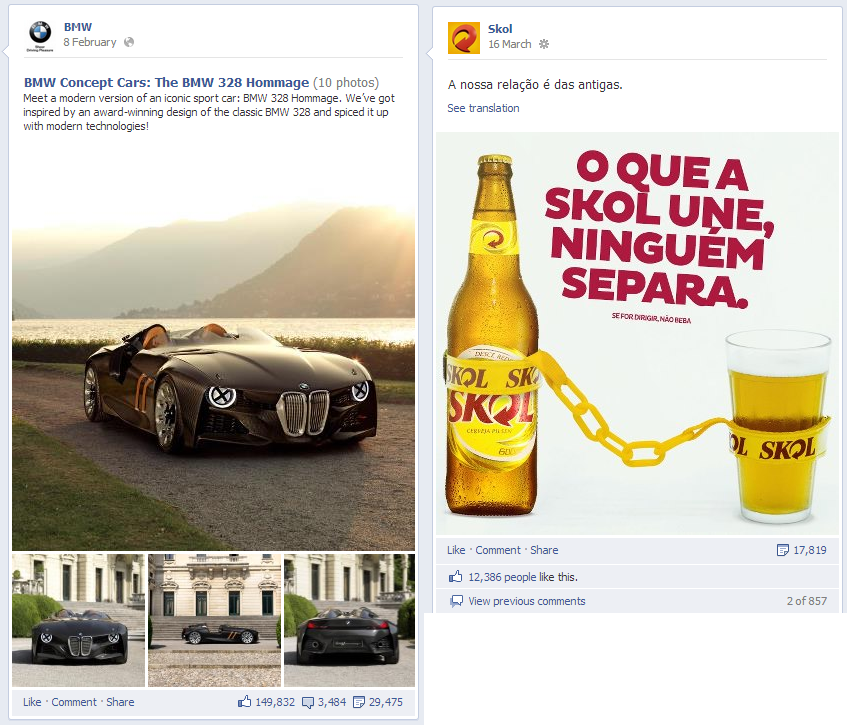Click the Skol page name link
The image size is (847, 725).
[x=500, y=29]
